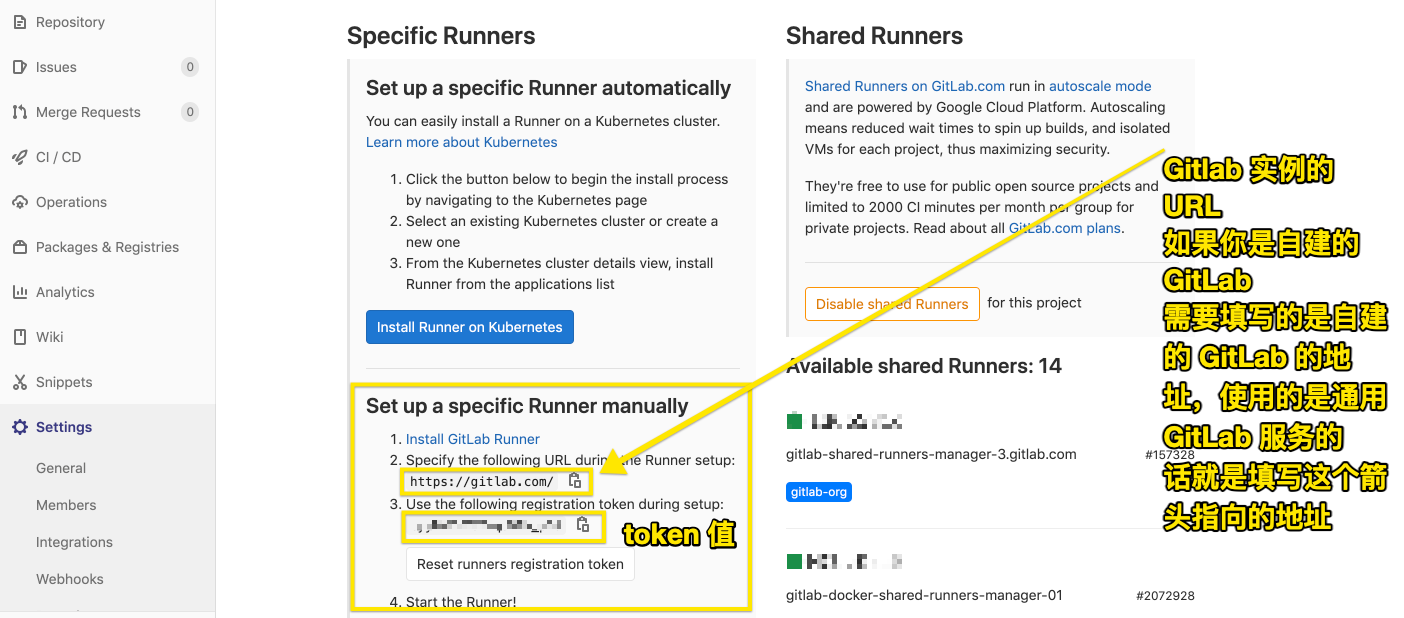The height and width of the screenshot is (618, 1404).
Task: Click green status square of runner #157328
Action: point(794,421)
